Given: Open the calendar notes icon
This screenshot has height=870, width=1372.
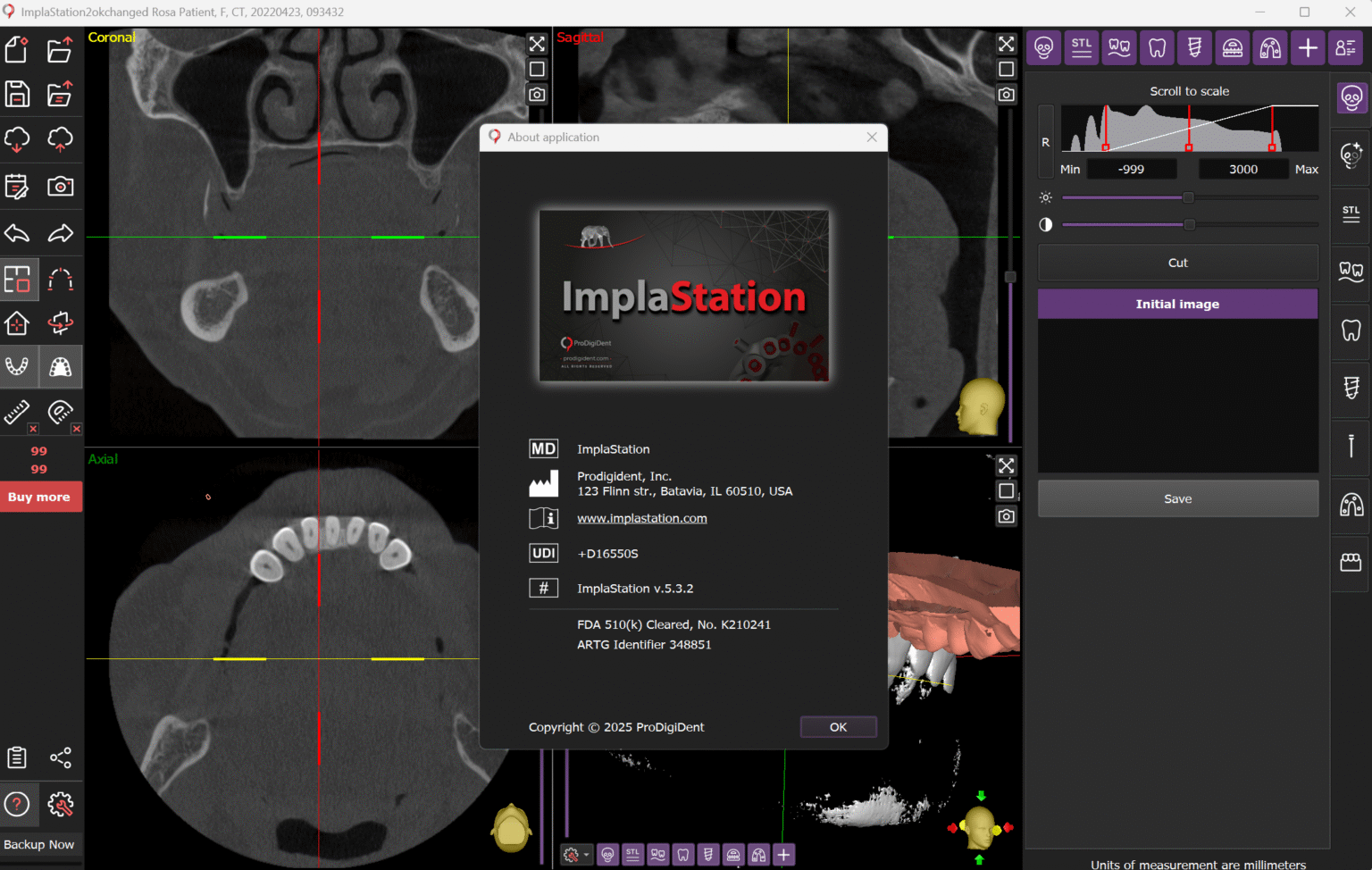Looking at the screenshot, I should point(17,186).
